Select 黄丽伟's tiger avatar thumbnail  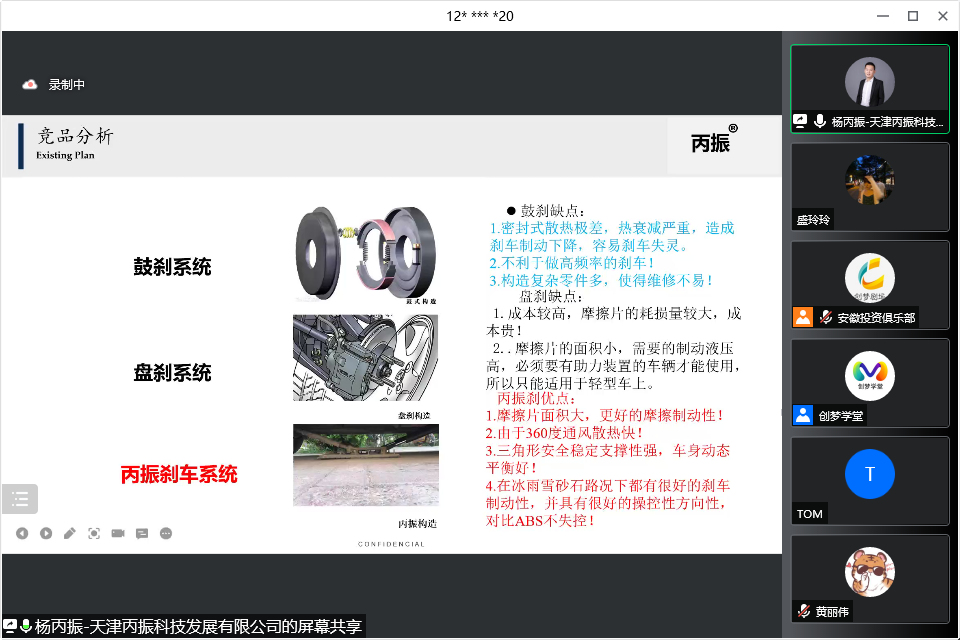pos(869,572)
